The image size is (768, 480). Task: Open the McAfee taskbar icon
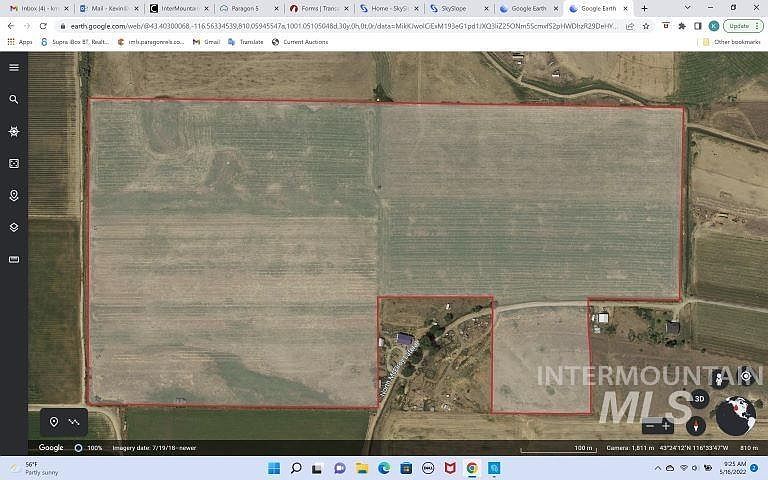point(450,468)
